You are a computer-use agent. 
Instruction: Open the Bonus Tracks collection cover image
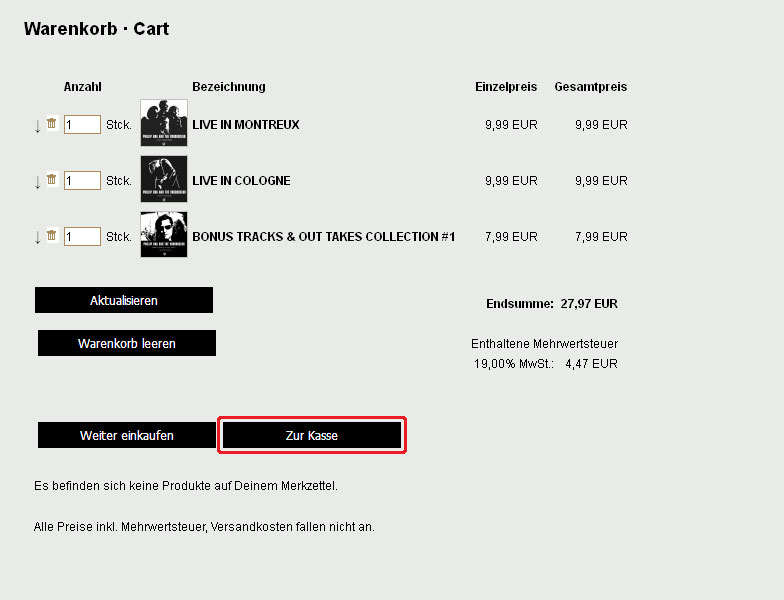coord(164,235)
